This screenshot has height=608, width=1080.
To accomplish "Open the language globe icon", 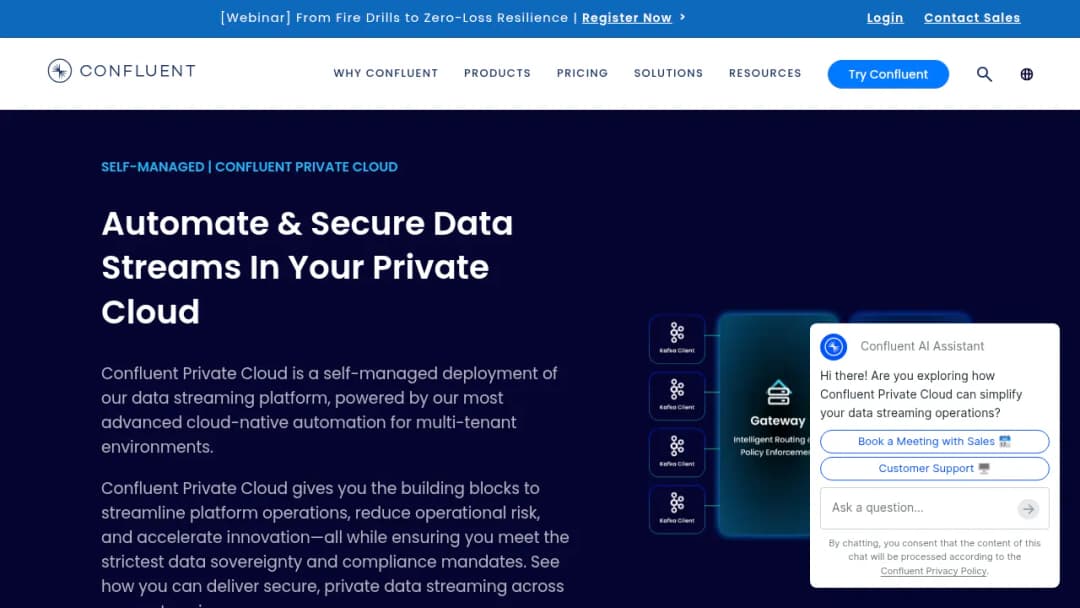I will (1026, 74).
